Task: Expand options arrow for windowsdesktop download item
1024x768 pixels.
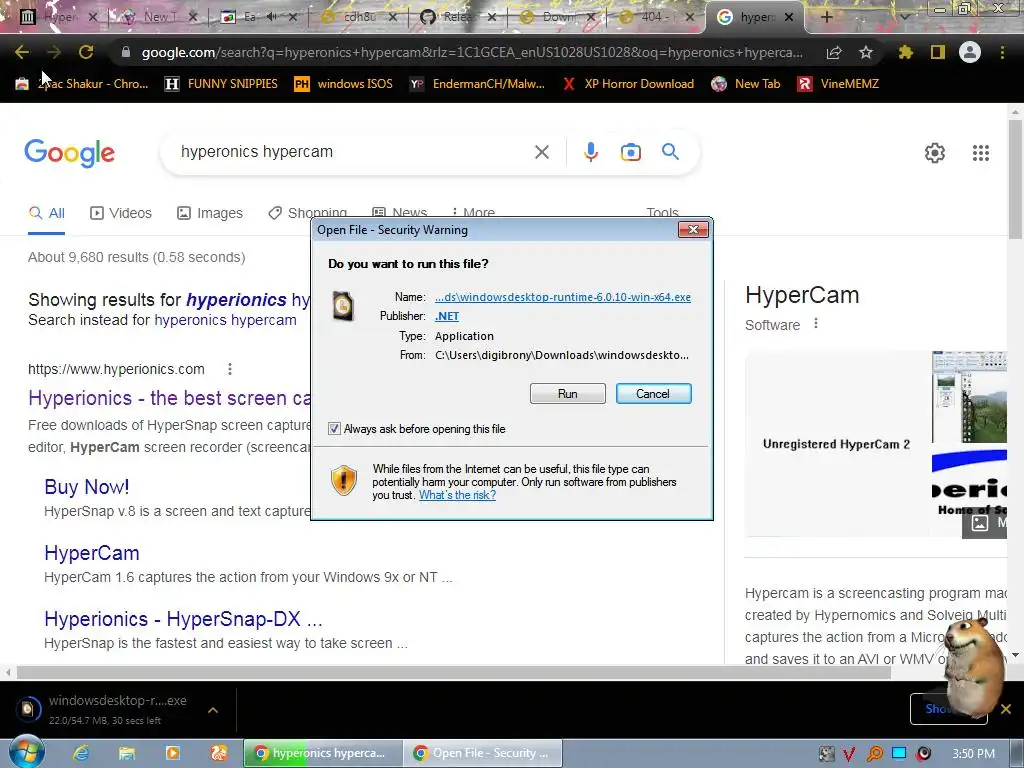Action: coord(213,710)
